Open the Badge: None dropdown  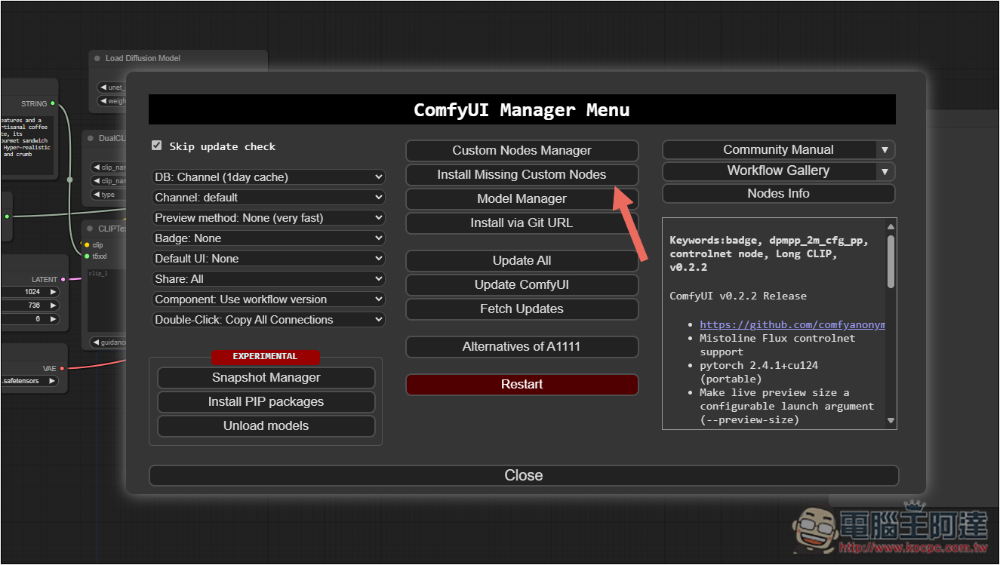[x=268, y=238]
